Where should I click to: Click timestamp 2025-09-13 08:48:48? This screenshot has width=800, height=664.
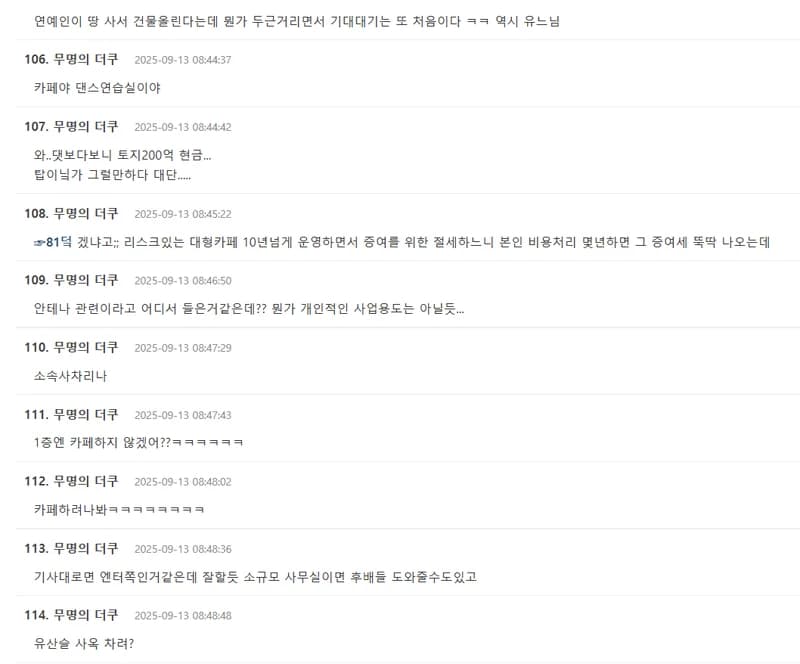[x=183, y=616]
